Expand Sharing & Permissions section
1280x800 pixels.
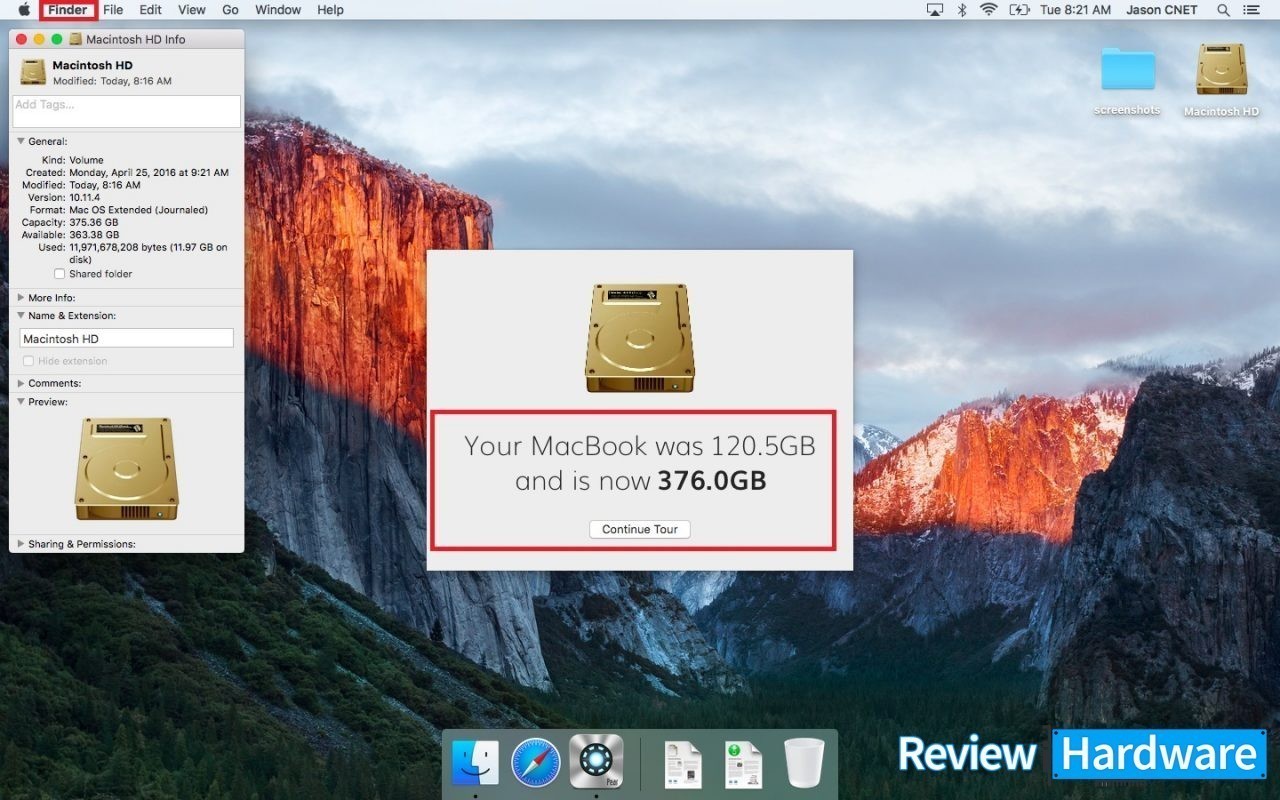[x=21, y=544]
